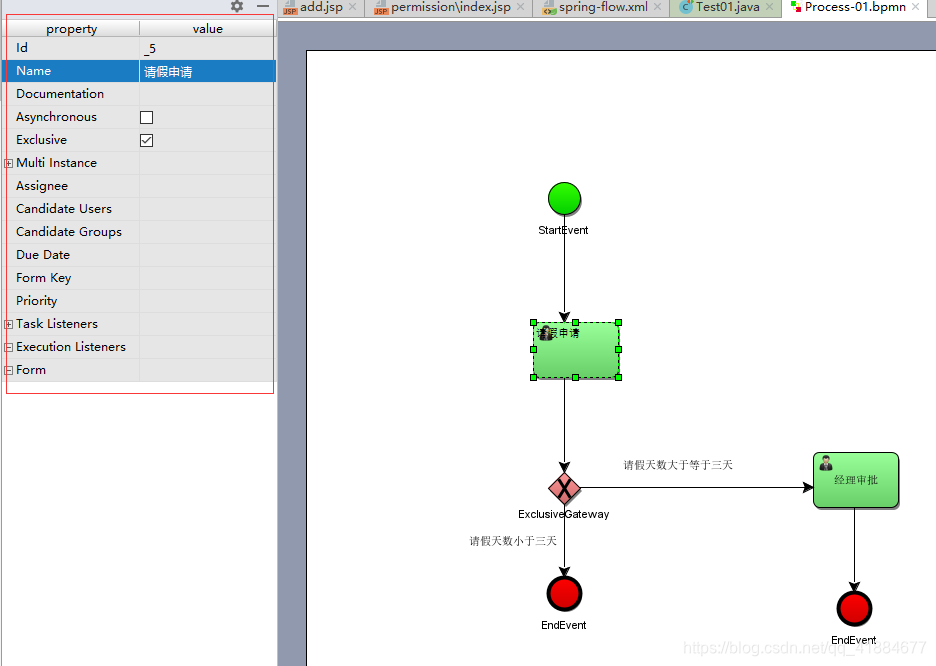Switch to the add.jsp tab
936x666 pixels.
click(x=321, y=7)
